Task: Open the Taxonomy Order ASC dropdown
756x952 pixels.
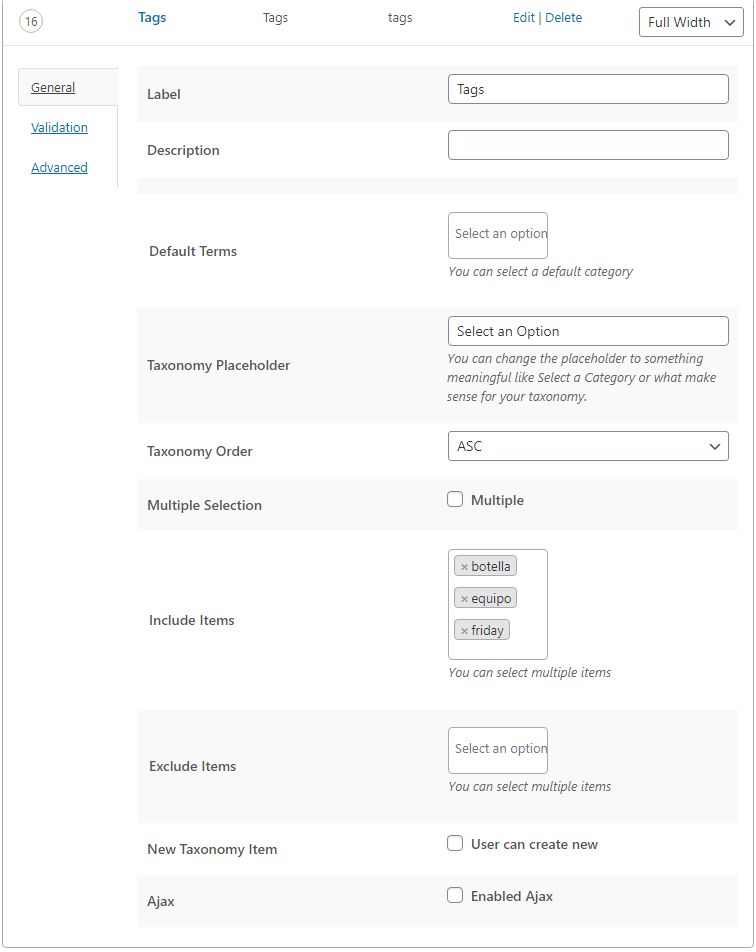Action: (x=588, y=446)
